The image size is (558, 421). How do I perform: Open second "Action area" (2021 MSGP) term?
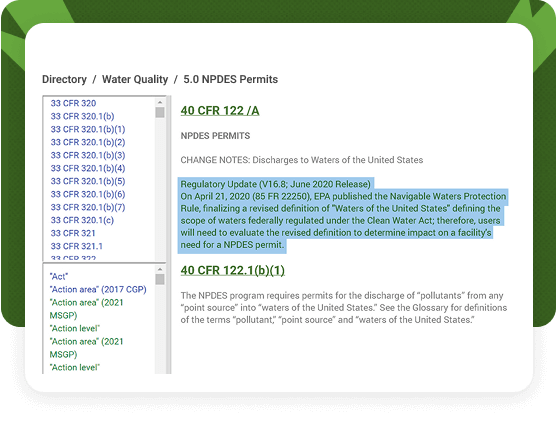coord(86,348)
